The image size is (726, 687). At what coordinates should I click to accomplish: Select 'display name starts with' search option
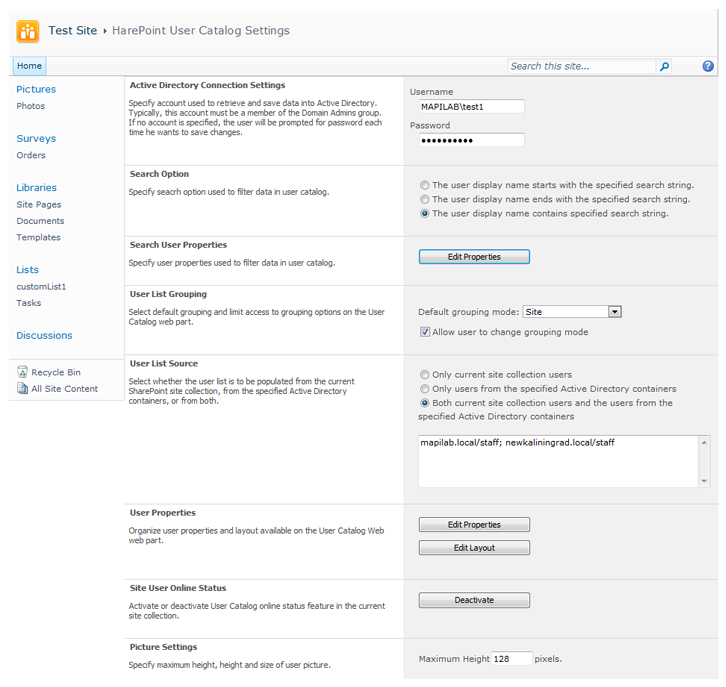click(x=425, y=185)
